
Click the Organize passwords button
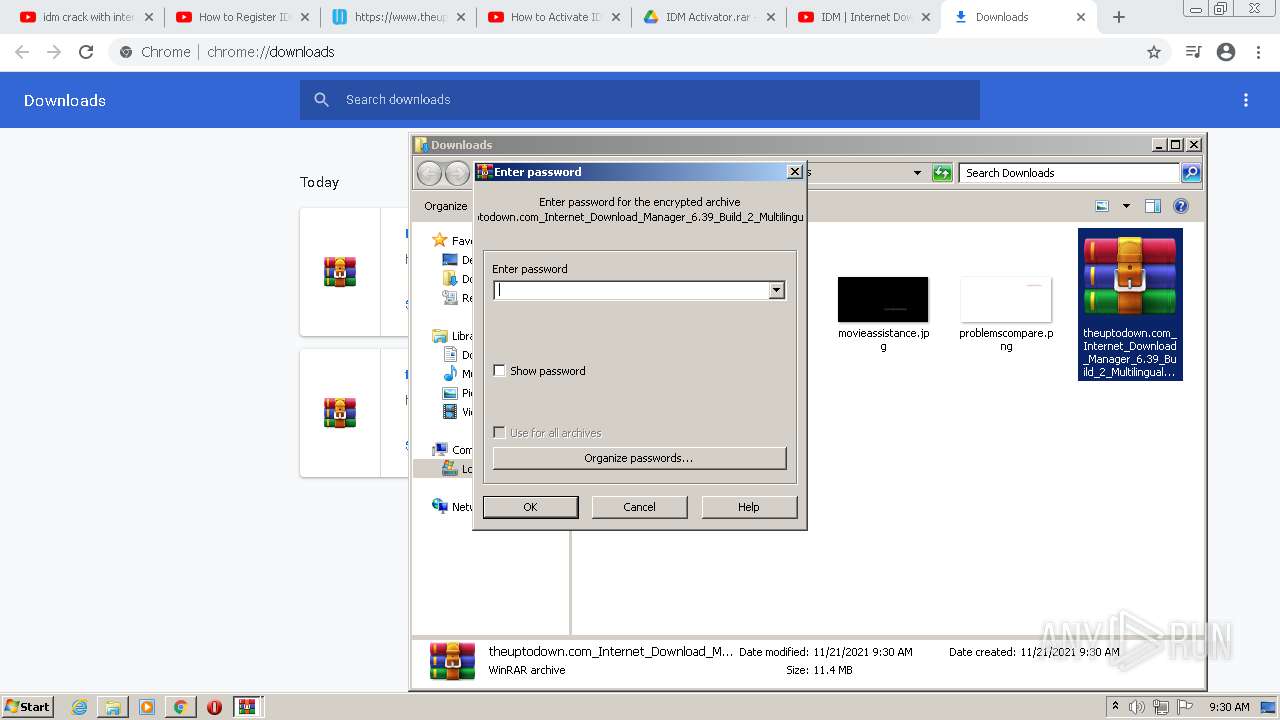[639, 458]
